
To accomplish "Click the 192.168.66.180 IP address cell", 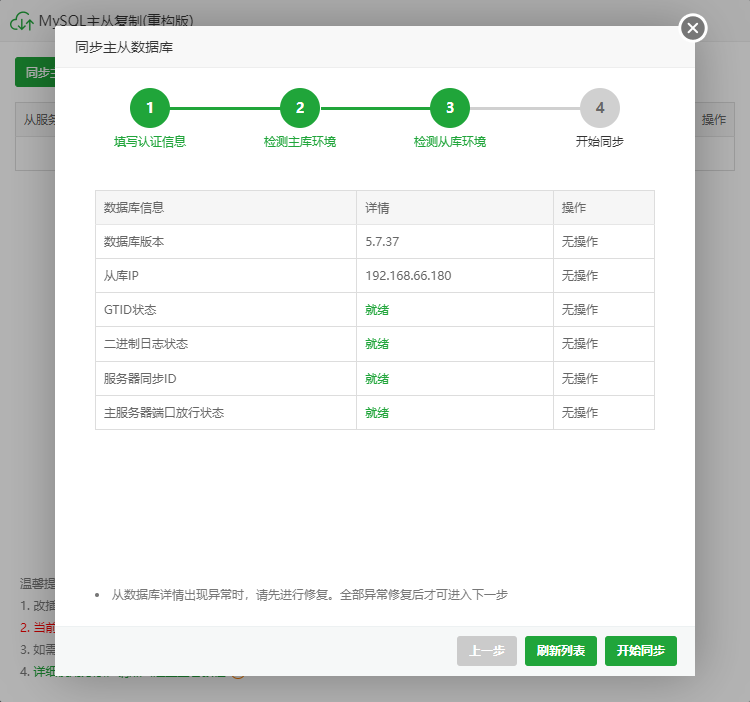I will tap(408, 276).
